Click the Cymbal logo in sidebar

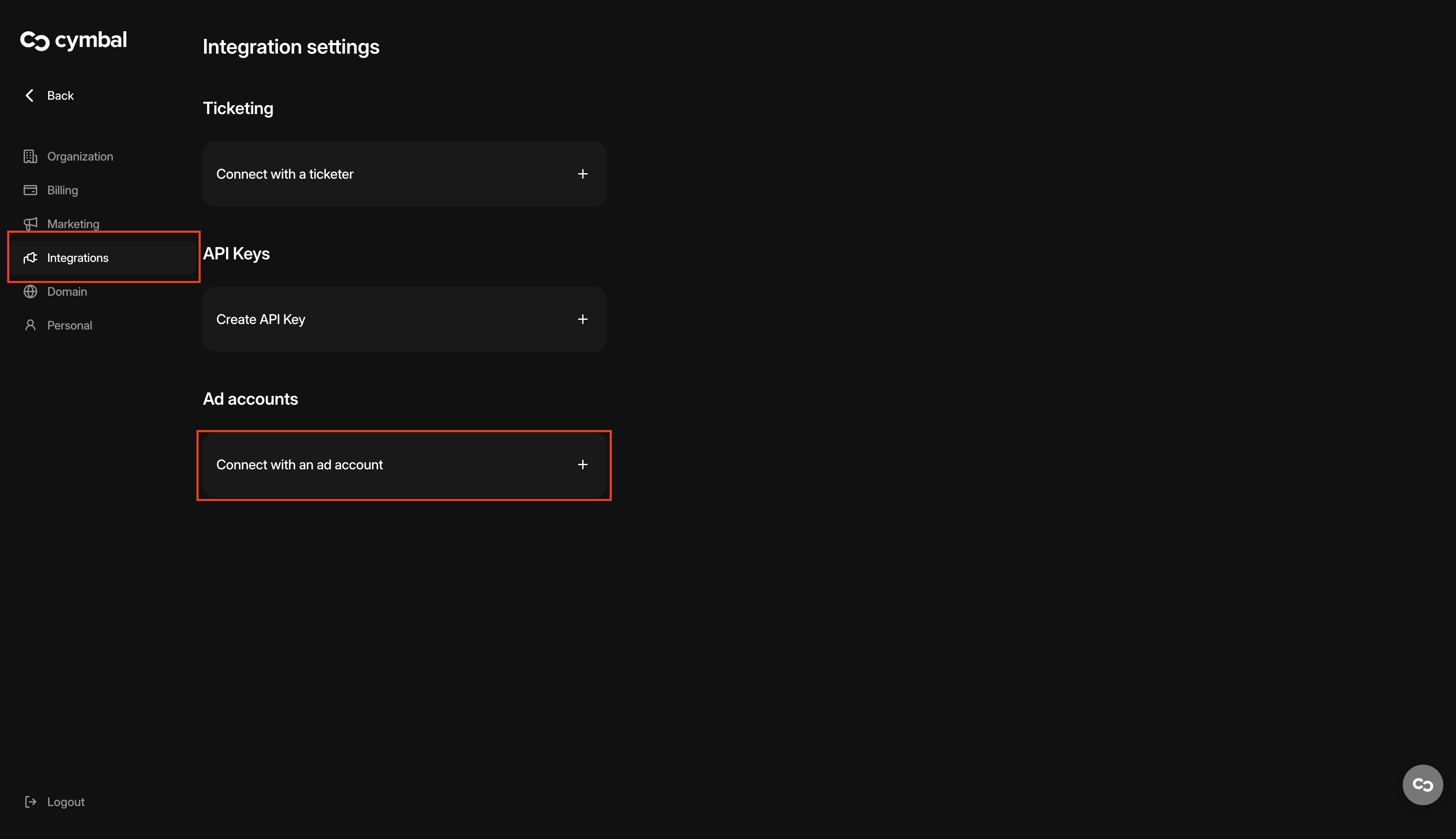click(73, 40)
